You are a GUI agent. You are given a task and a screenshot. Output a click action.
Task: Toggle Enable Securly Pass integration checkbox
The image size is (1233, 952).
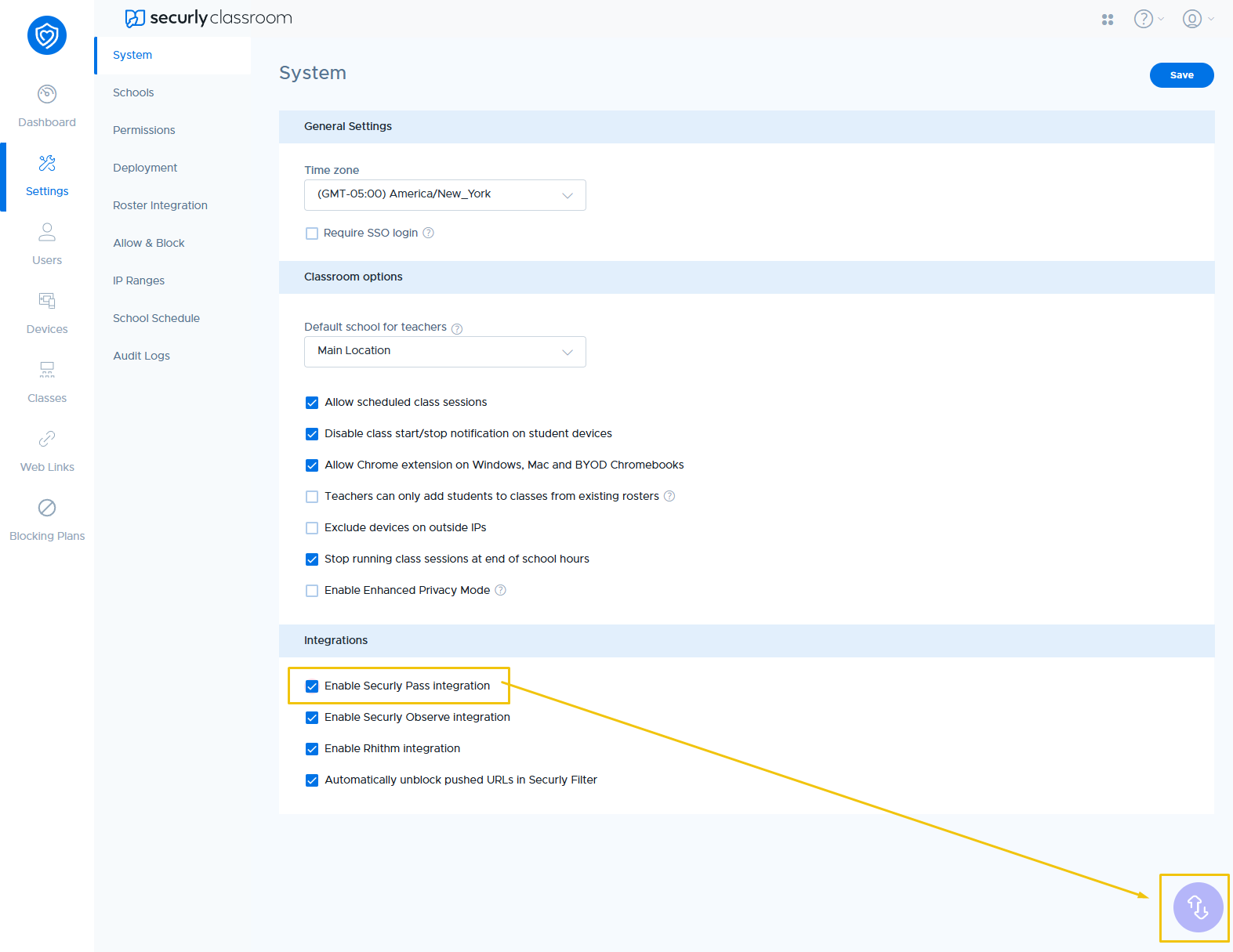[312, 686]
